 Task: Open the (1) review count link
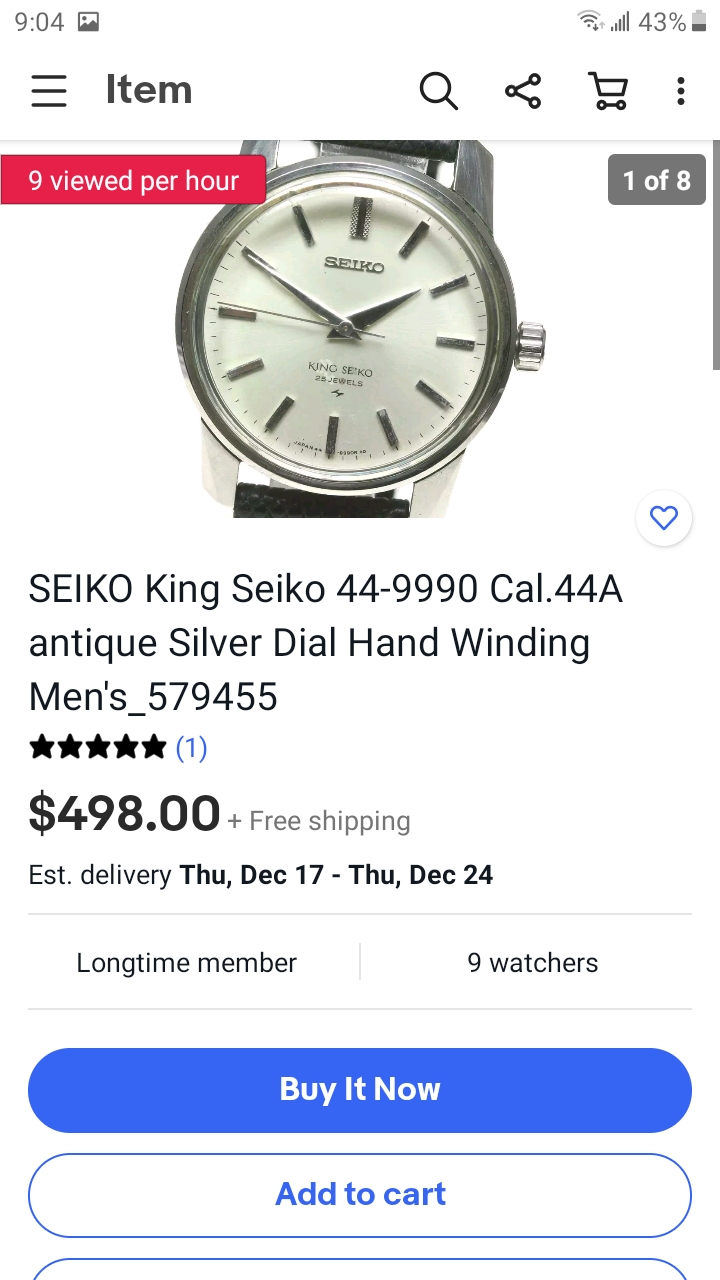click(x=191, y=747)
